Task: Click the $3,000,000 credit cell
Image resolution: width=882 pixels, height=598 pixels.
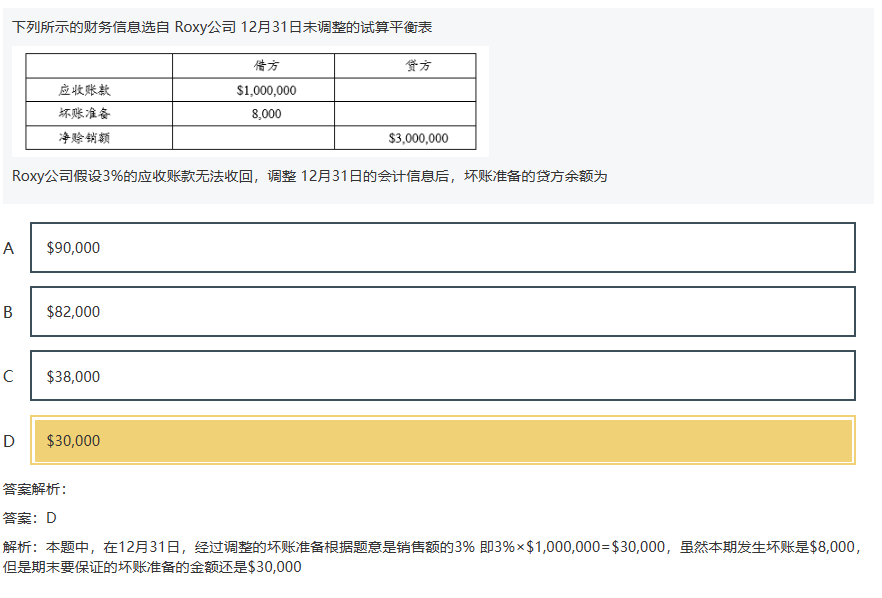Action: [x=418, y=138]
